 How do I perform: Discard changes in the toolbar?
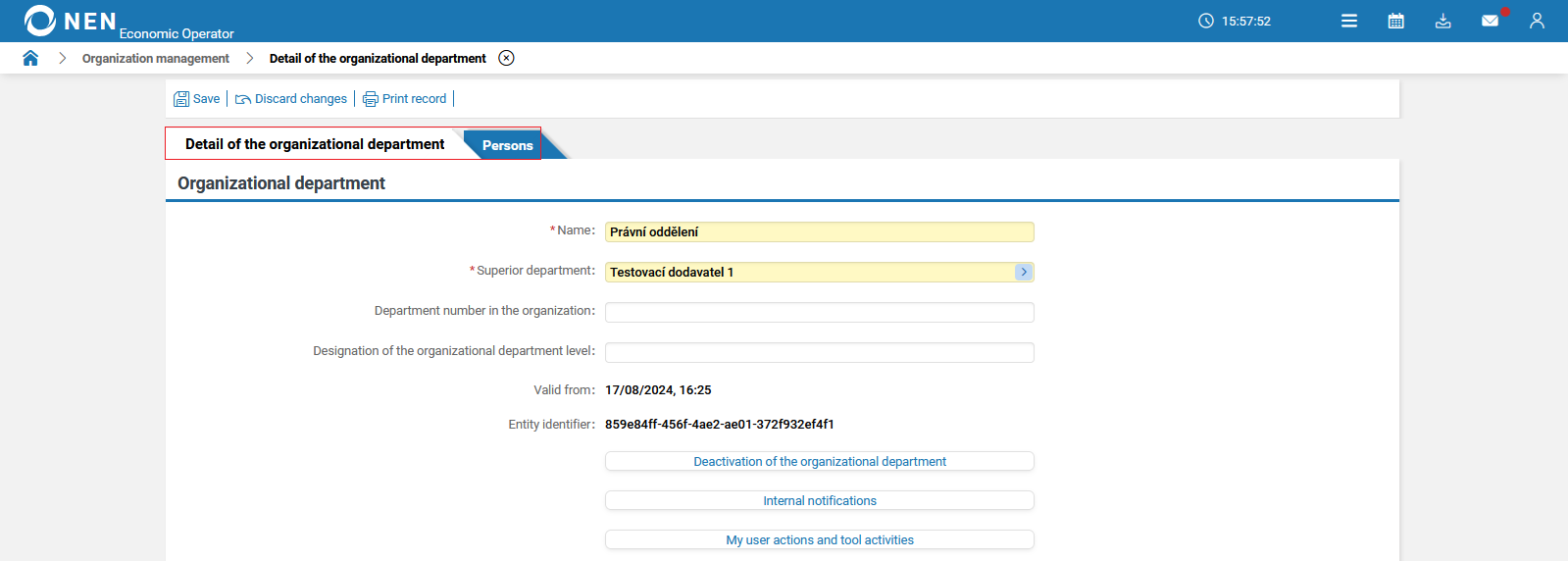coord(291,99)
